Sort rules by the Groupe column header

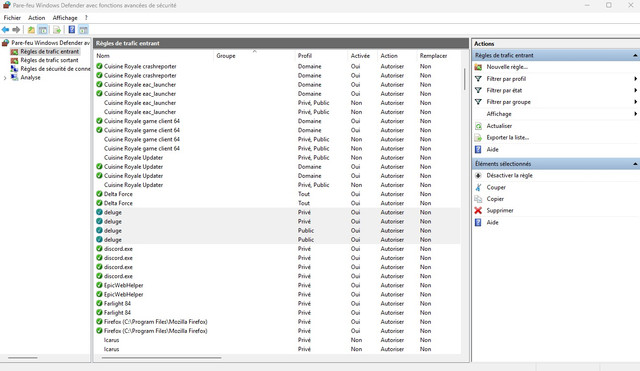click(254, 56)
